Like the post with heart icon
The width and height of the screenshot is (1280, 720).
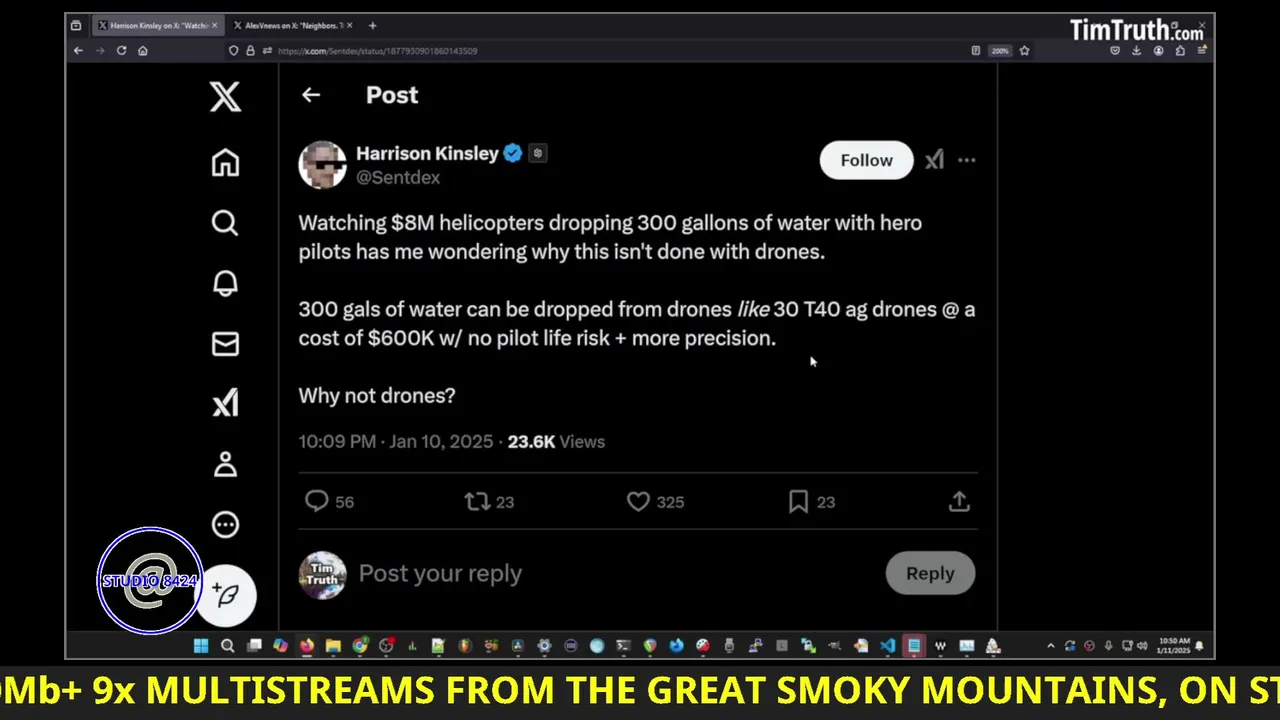[x=638, y=501]
